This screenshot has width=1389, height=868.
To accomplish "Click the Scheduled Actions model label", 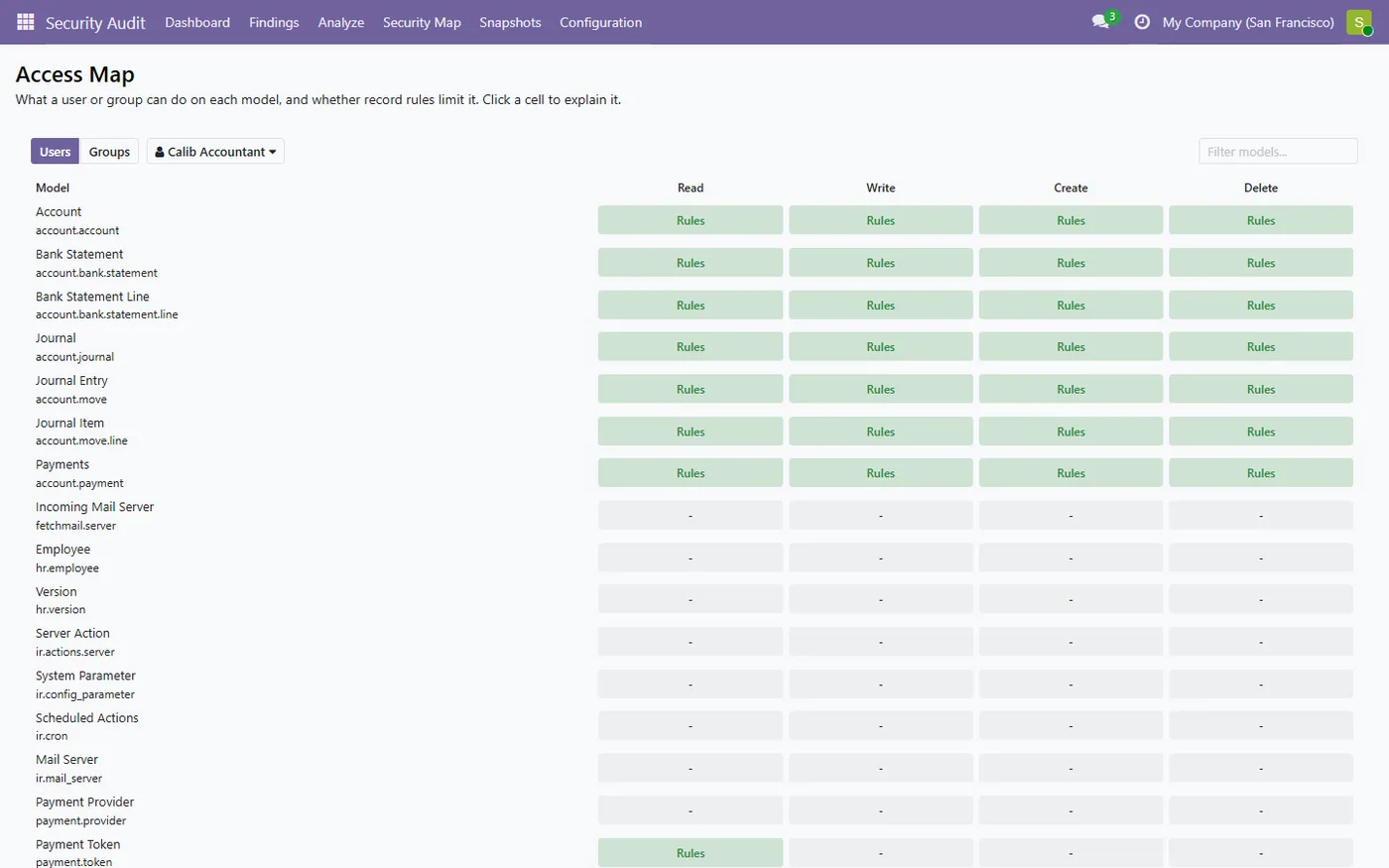I will 87,718.
